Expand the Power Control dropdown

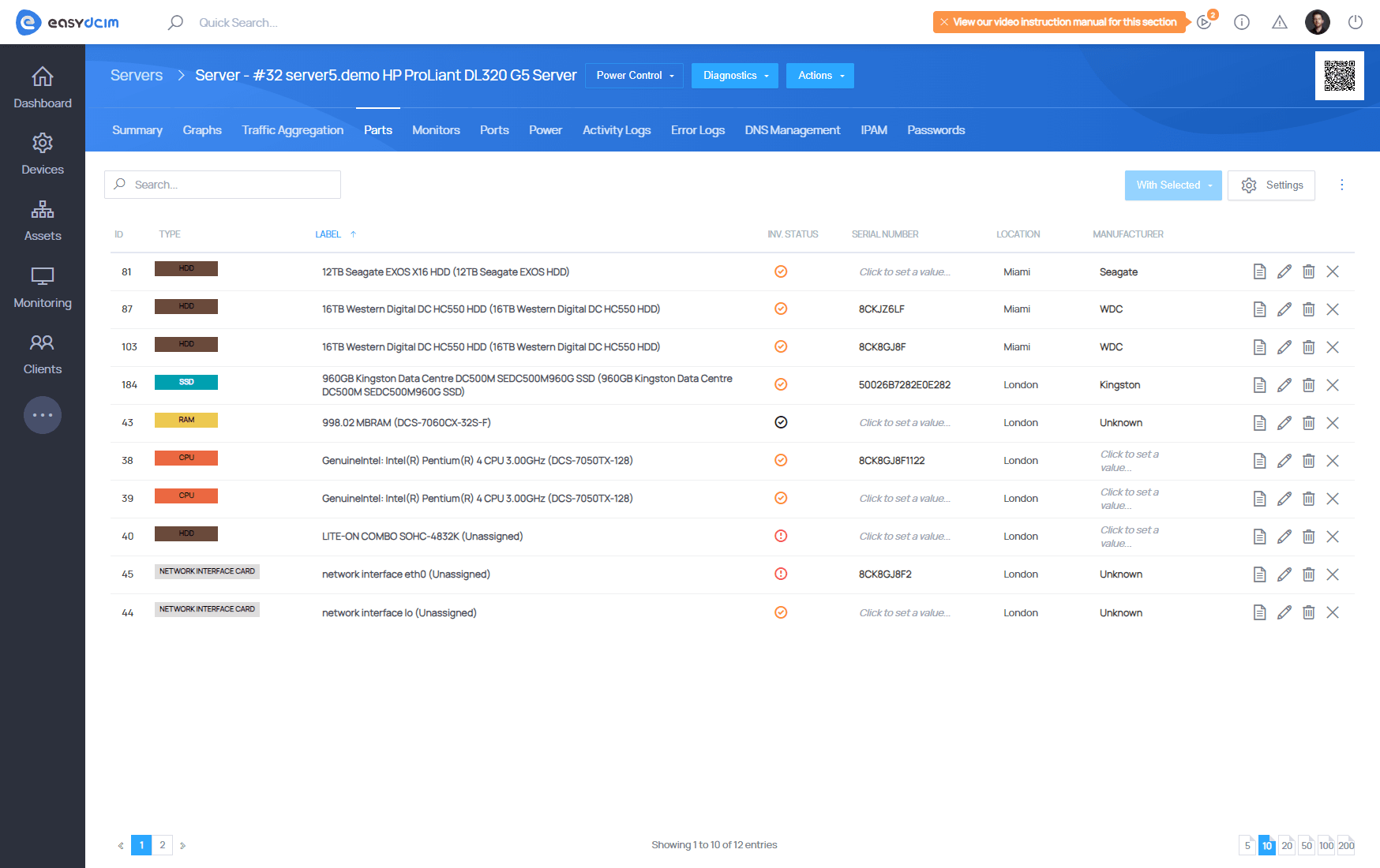click(x=635, y=76)
